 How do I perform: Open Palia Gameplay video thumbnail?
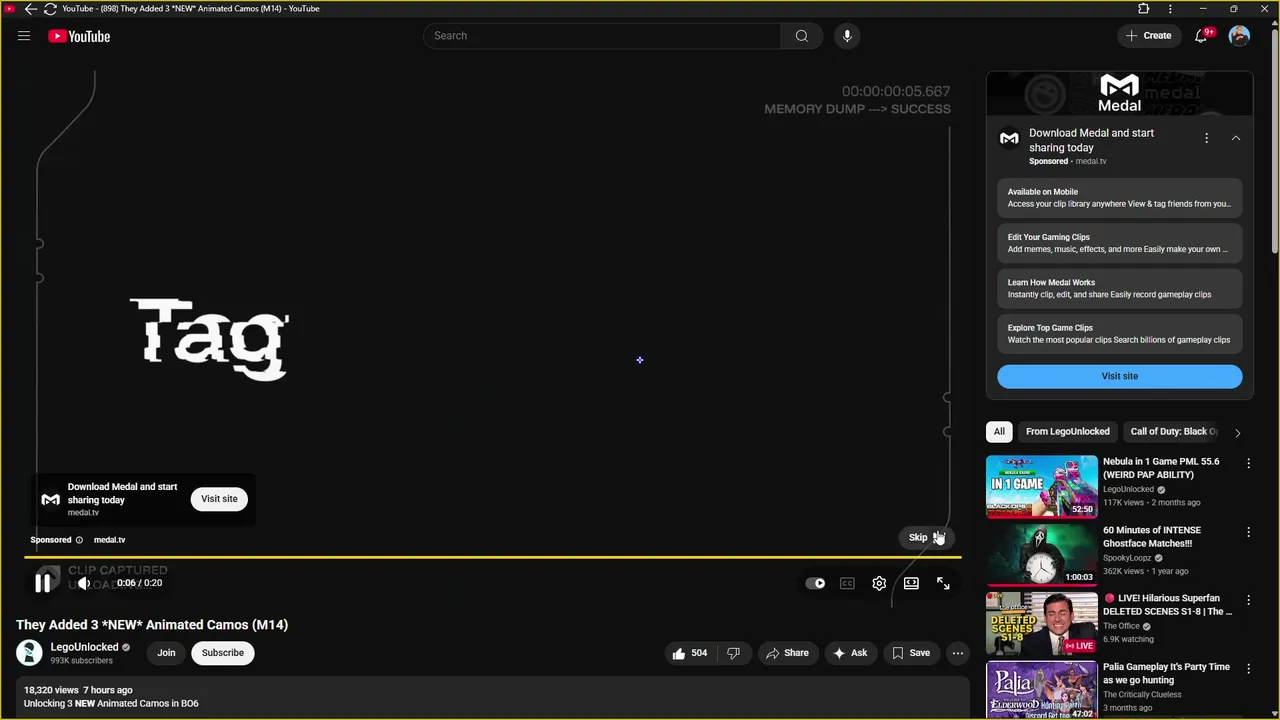(1042, 690)
